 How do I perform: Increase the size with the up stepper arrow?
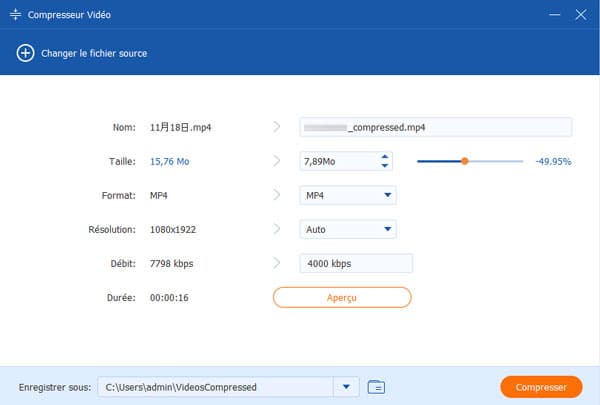pyautogui.click(x=385, y=156)
